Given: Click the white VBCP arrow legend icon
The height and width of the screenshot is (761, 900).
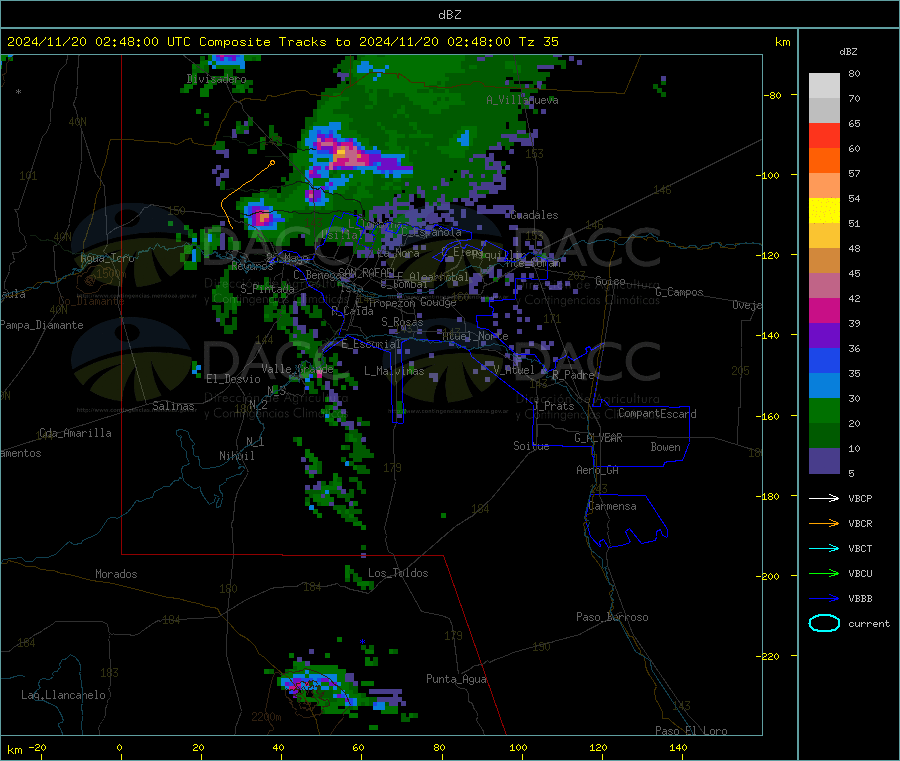Looking at the screenshot, I should coord(824,498).
